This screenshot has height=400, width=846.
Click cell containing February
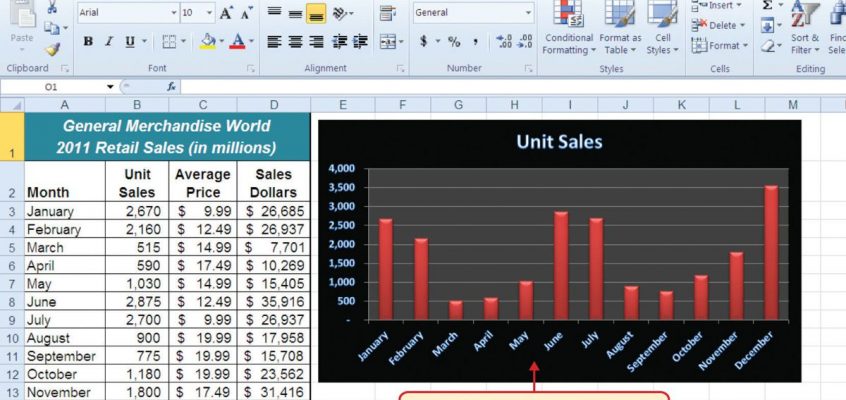(x=65, y=229)
